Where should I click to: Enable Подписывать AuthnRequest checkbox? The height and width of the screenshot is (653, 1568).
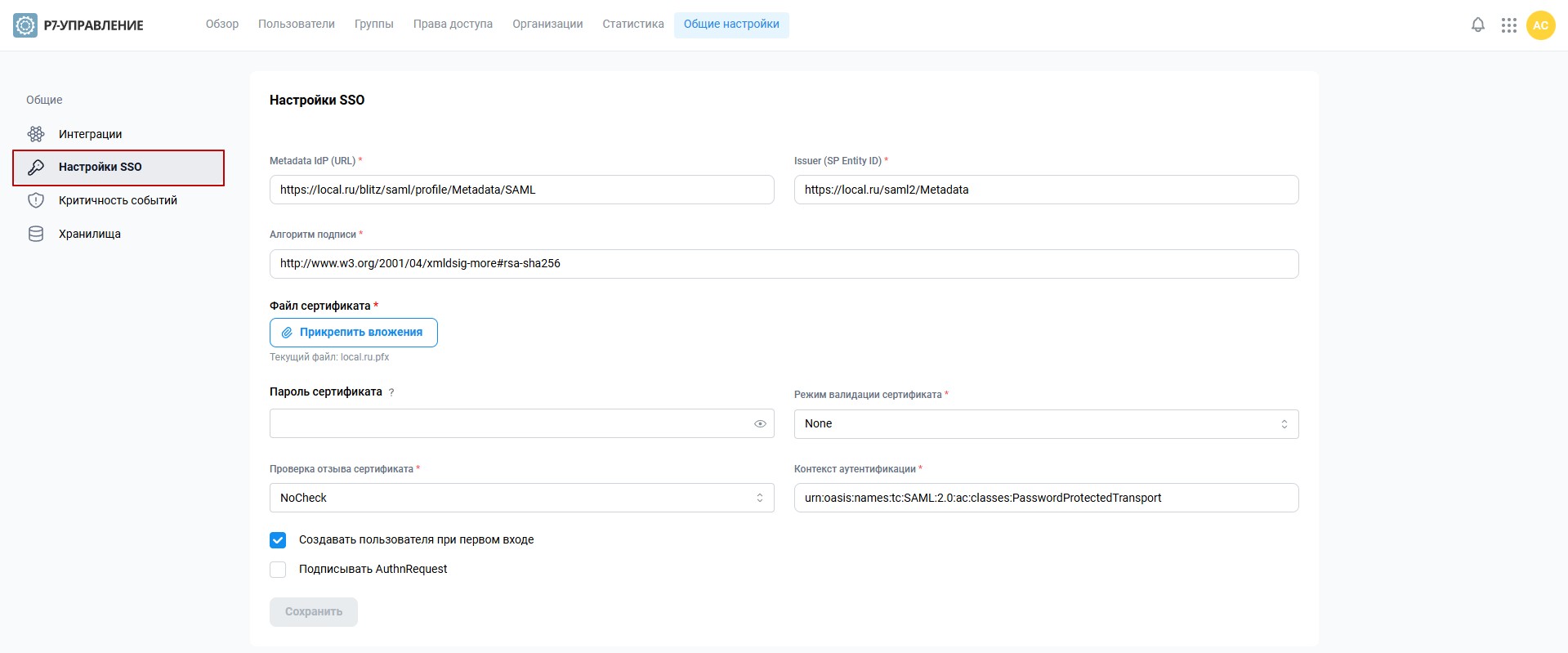(x=278, y=570)
